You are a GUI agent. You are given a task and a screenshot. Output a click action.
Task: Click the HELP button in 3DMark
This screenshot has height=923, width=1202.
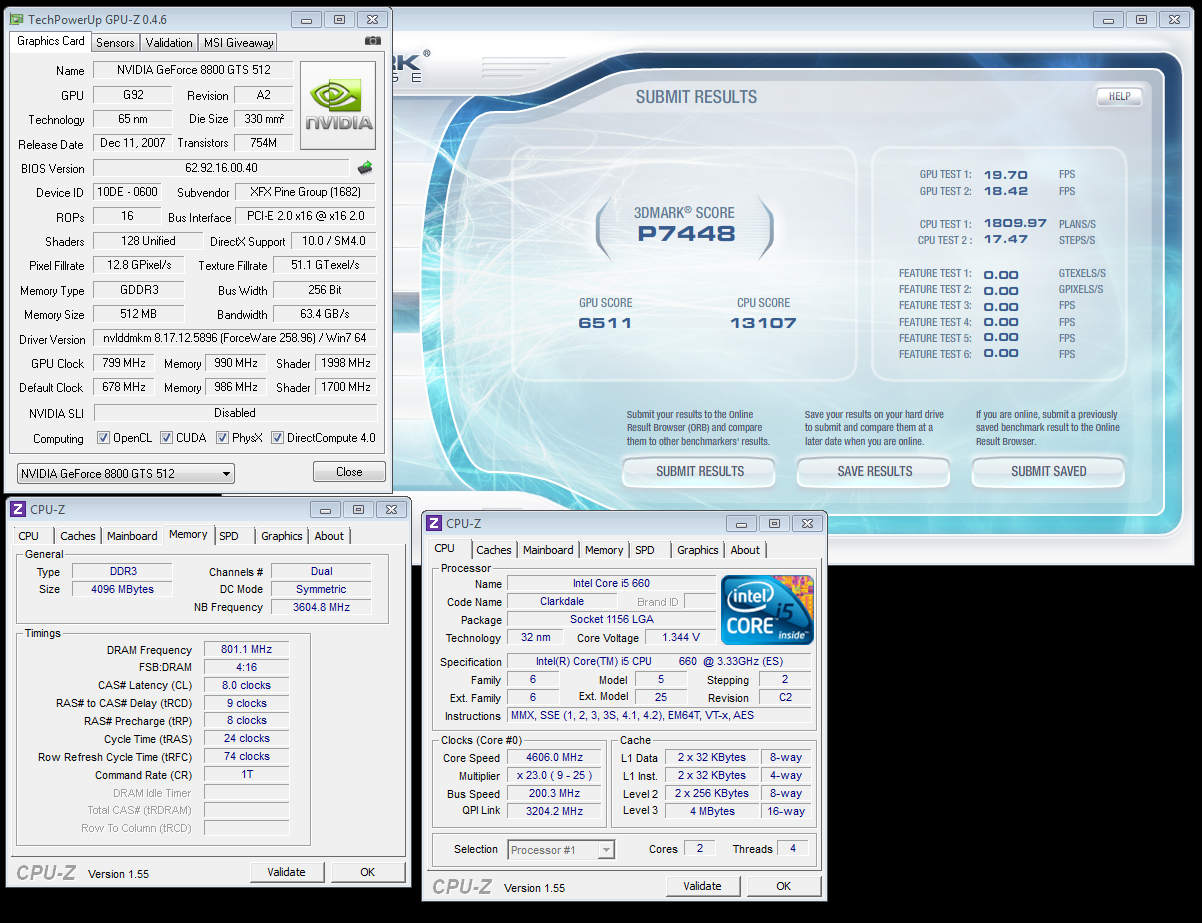coord(1119,97)
